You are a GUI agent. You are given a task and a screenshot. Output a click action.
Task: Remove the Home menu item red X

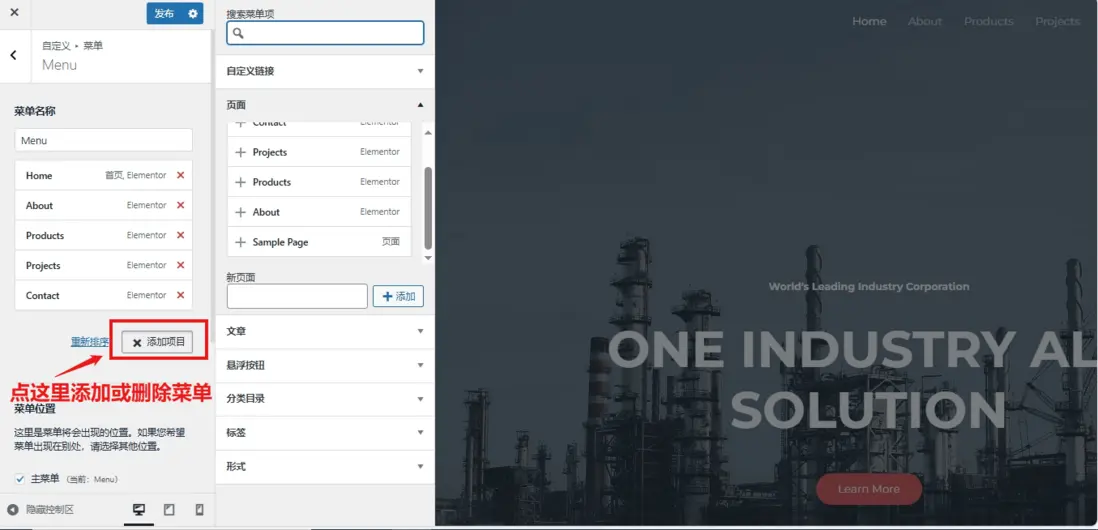(181, 175)
